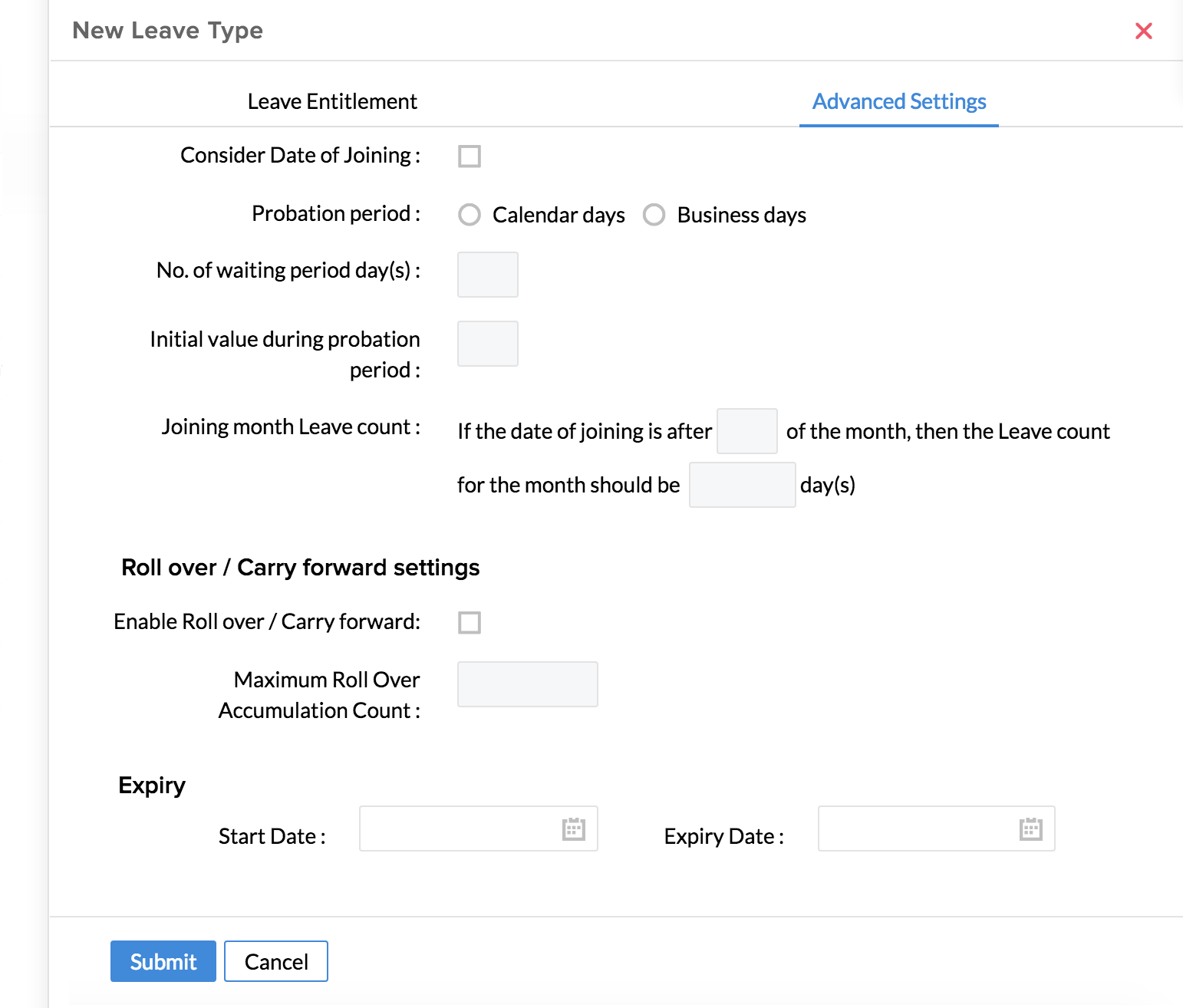
Task: Focus the 'for the month should be' days field
Action: (x=742, y=485)
